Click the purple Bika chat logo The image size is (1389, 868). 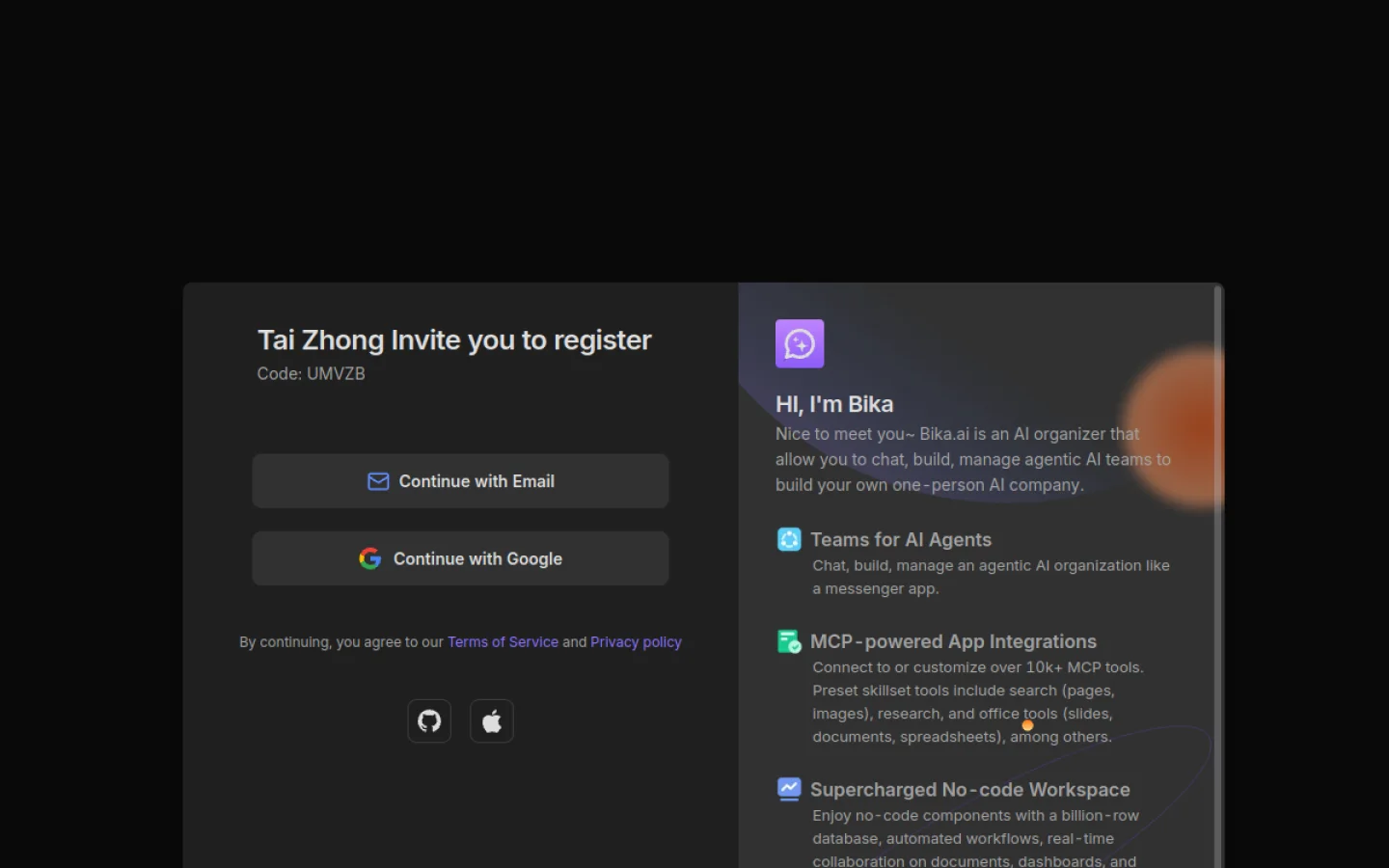[800, 343]
